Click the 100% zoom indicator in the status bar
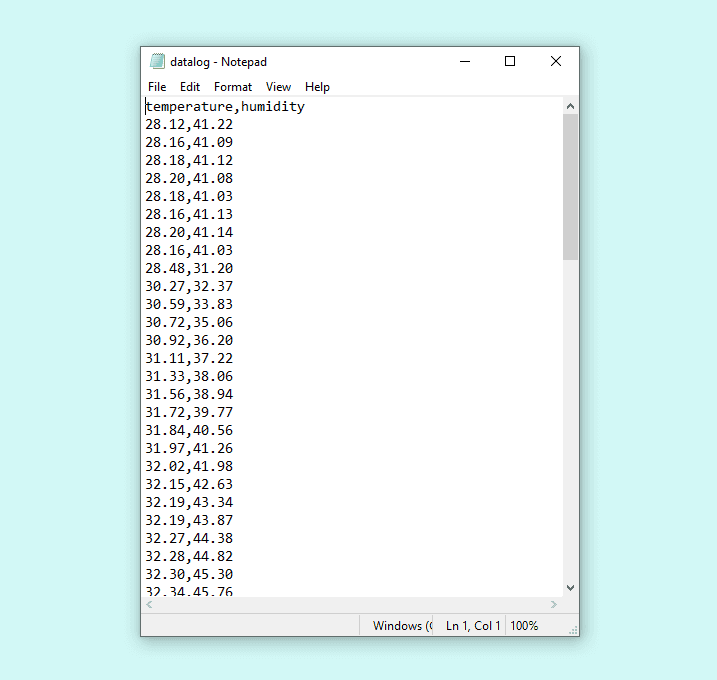 pyautogui.click(x=524, y=626)
